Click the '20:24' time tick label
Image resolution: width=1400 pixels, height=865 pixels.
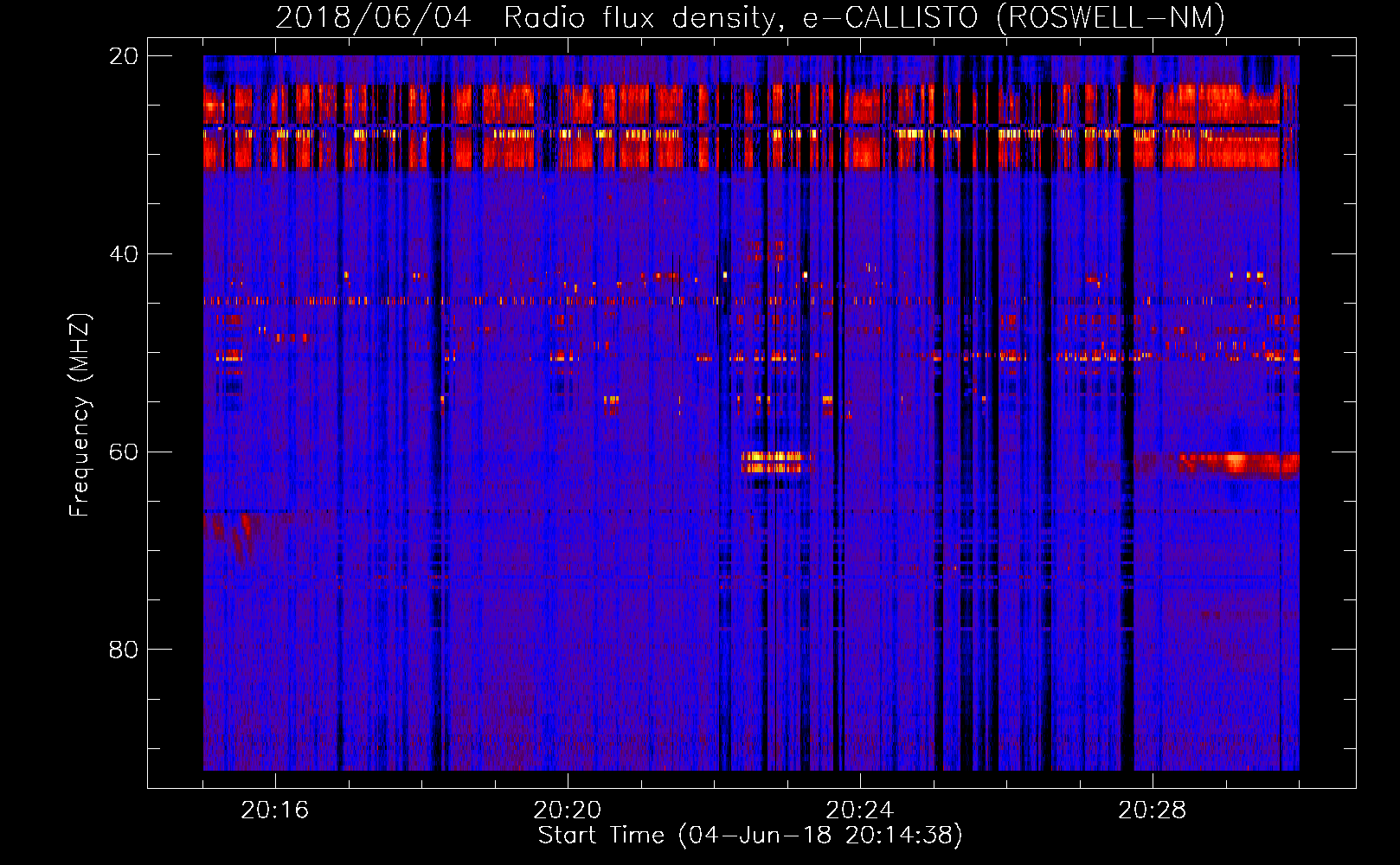coord(859,811)
